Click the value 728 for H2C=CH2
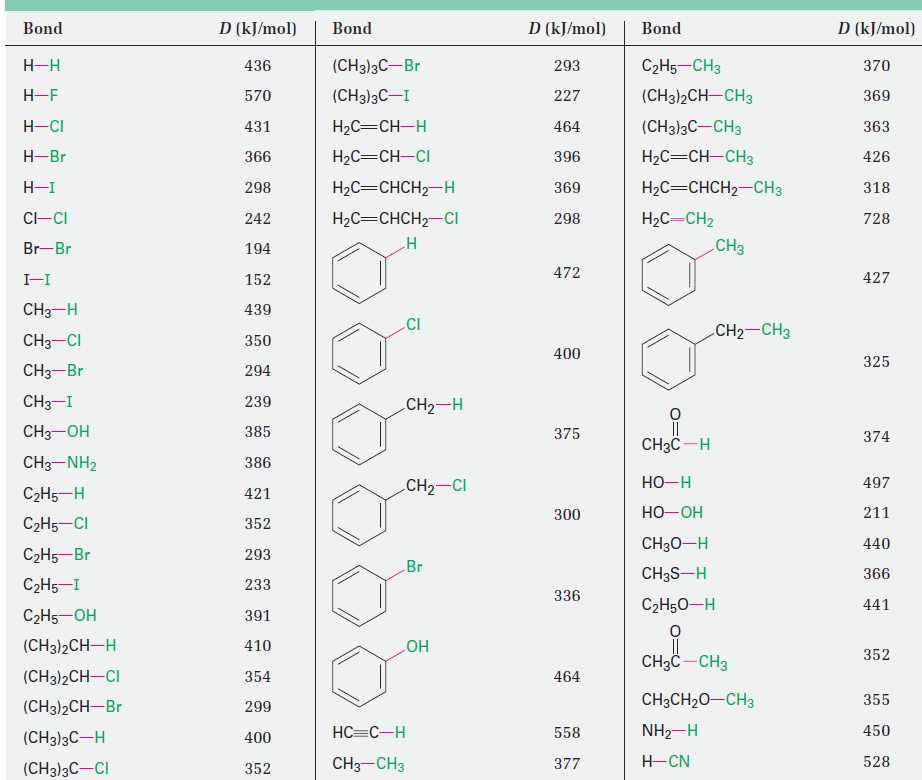 (876, 219)
